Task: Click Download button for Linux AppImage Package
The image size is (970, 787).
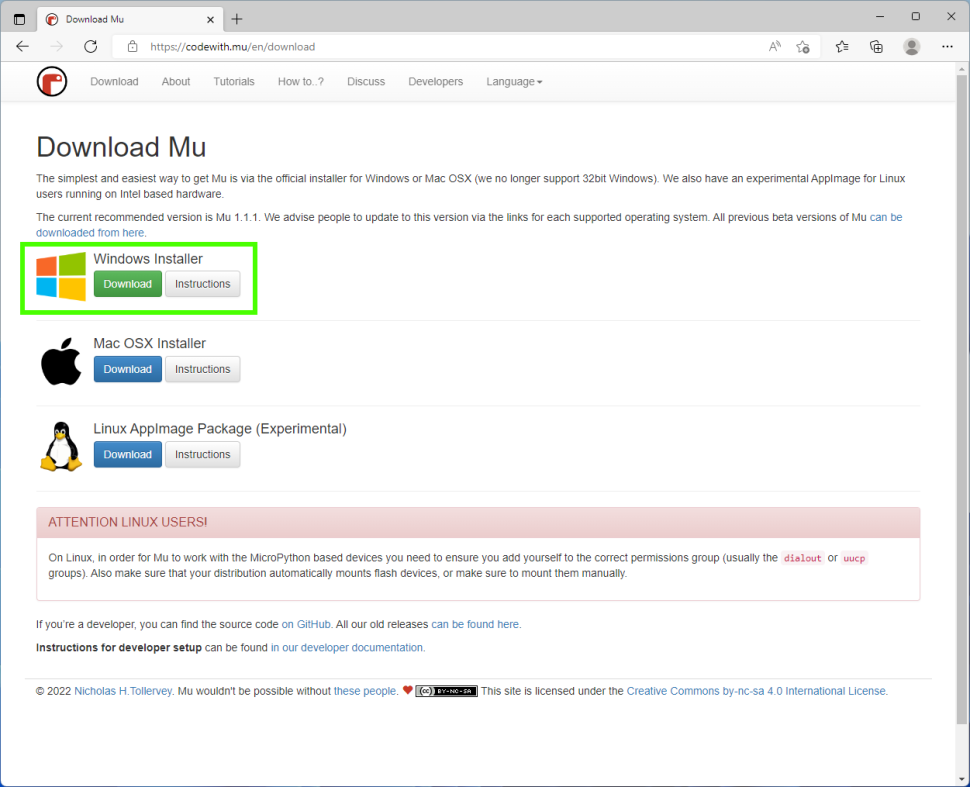Action: click(x=127, y=455)
